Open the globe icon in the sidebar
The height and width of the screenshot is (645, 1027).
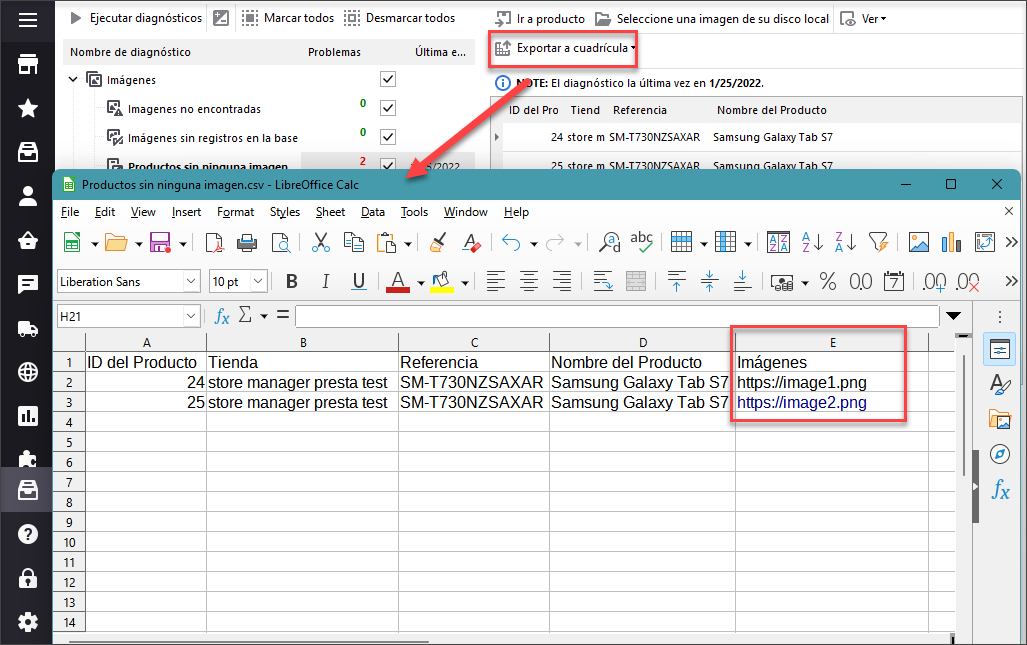click(x=28, y=372)
